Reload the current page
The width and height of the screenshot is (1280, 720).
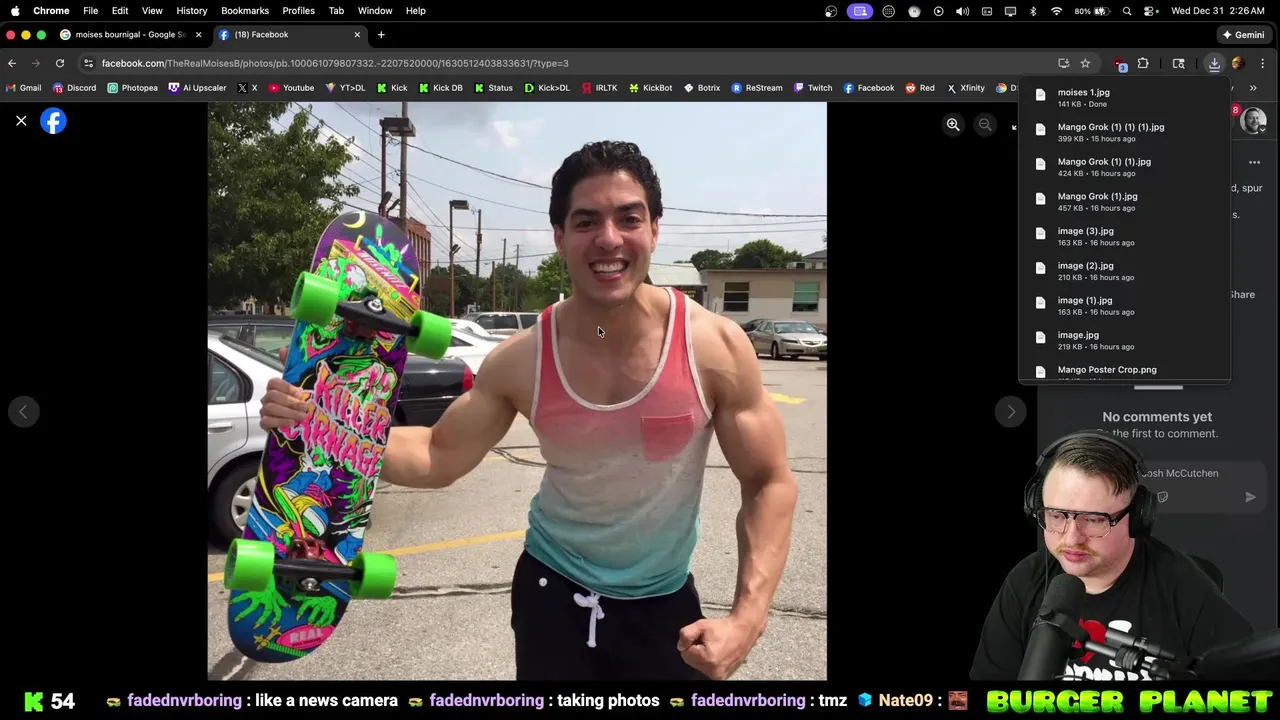pyautogui.click(x=60, y=63)
